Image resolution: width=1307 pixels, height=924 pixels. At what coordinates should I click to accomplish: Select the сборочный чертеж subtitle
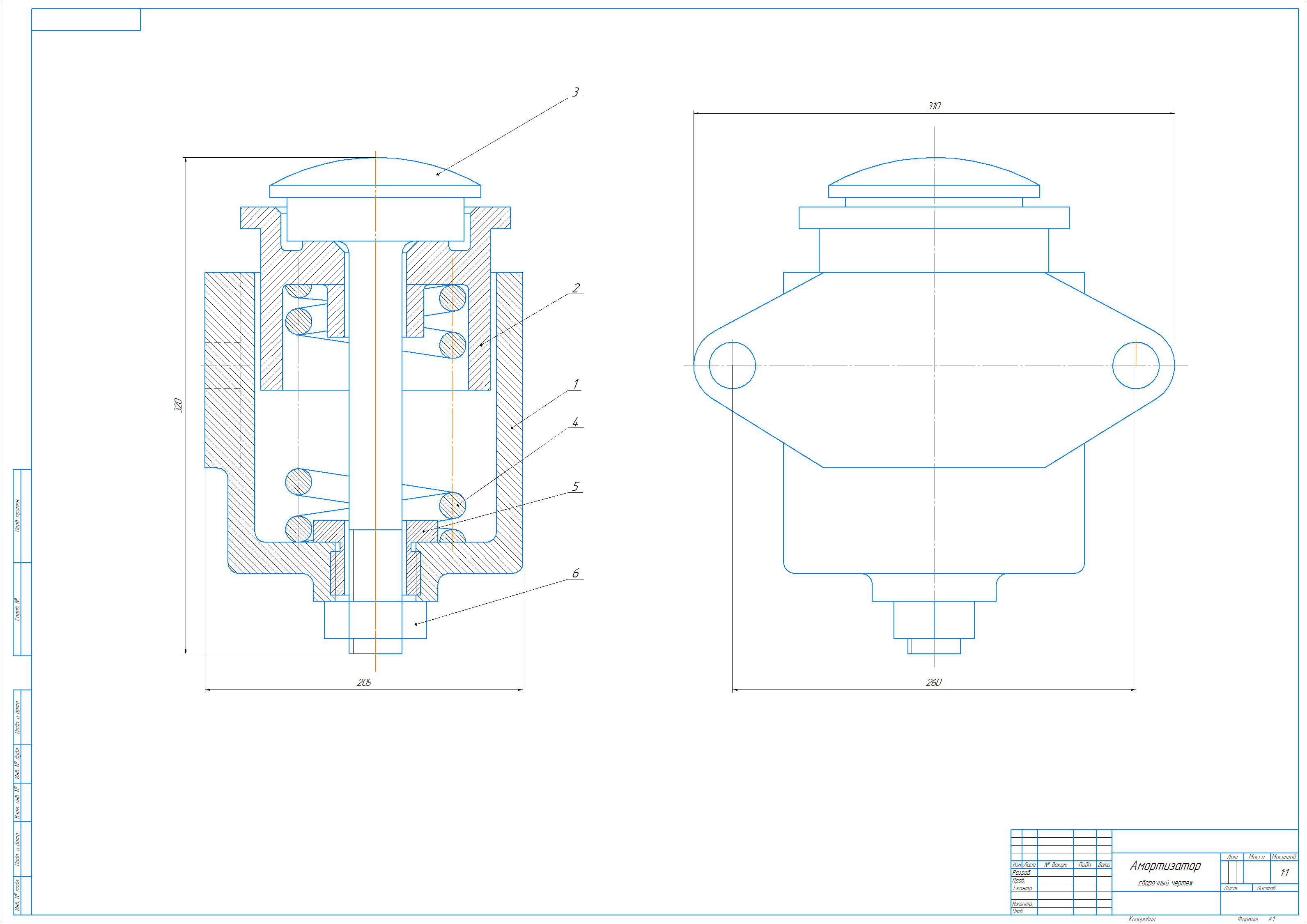pyautogui.click(x=1165, y=883)
